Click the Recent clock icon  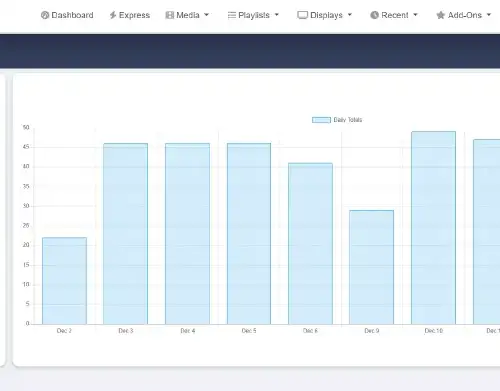(x=374, y=15)
